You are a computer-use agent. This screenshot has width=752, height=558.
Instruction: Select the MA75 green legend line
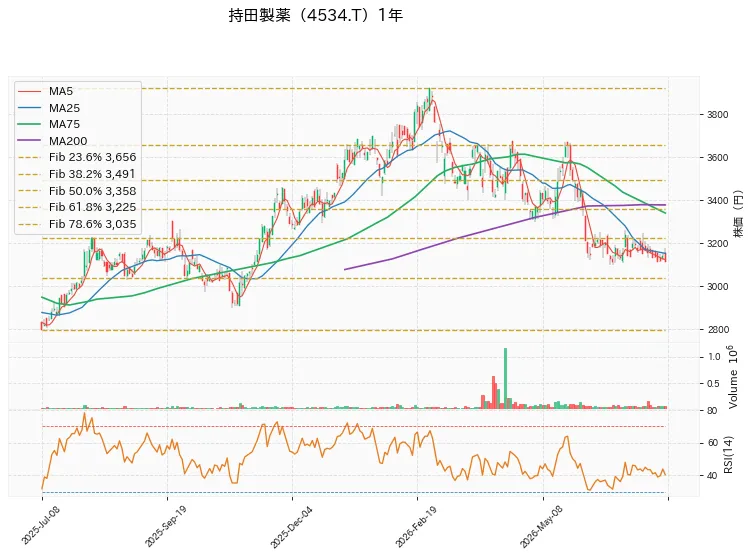(29, 124)
